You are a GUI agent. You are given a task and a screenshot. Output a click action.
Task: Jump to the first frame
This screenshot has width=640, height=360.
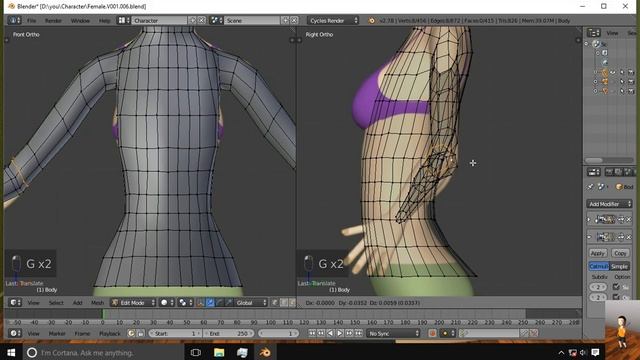coord(312,333)
